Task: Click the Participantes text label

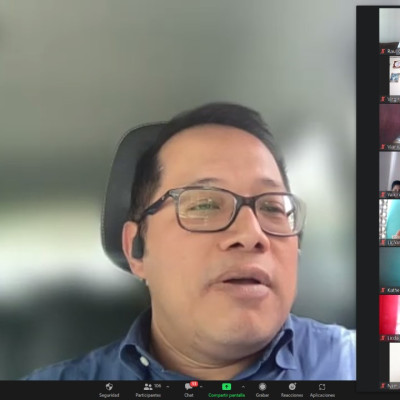Action: pyautogui.click(x=148, y=395)
